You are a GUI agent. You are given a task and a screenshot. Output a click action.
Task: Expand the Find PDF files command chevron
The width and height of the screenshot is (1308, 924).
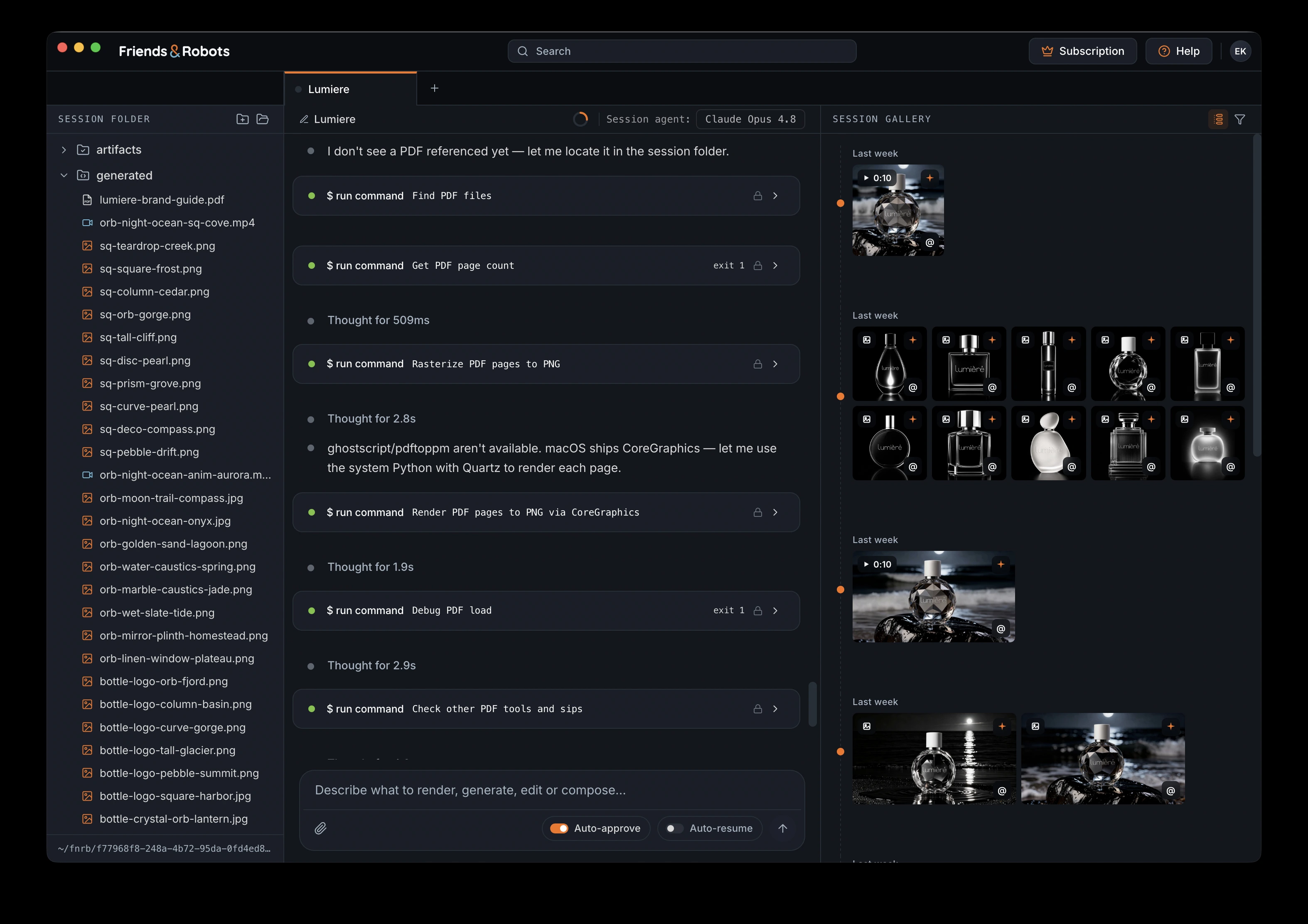coord(775,195)
